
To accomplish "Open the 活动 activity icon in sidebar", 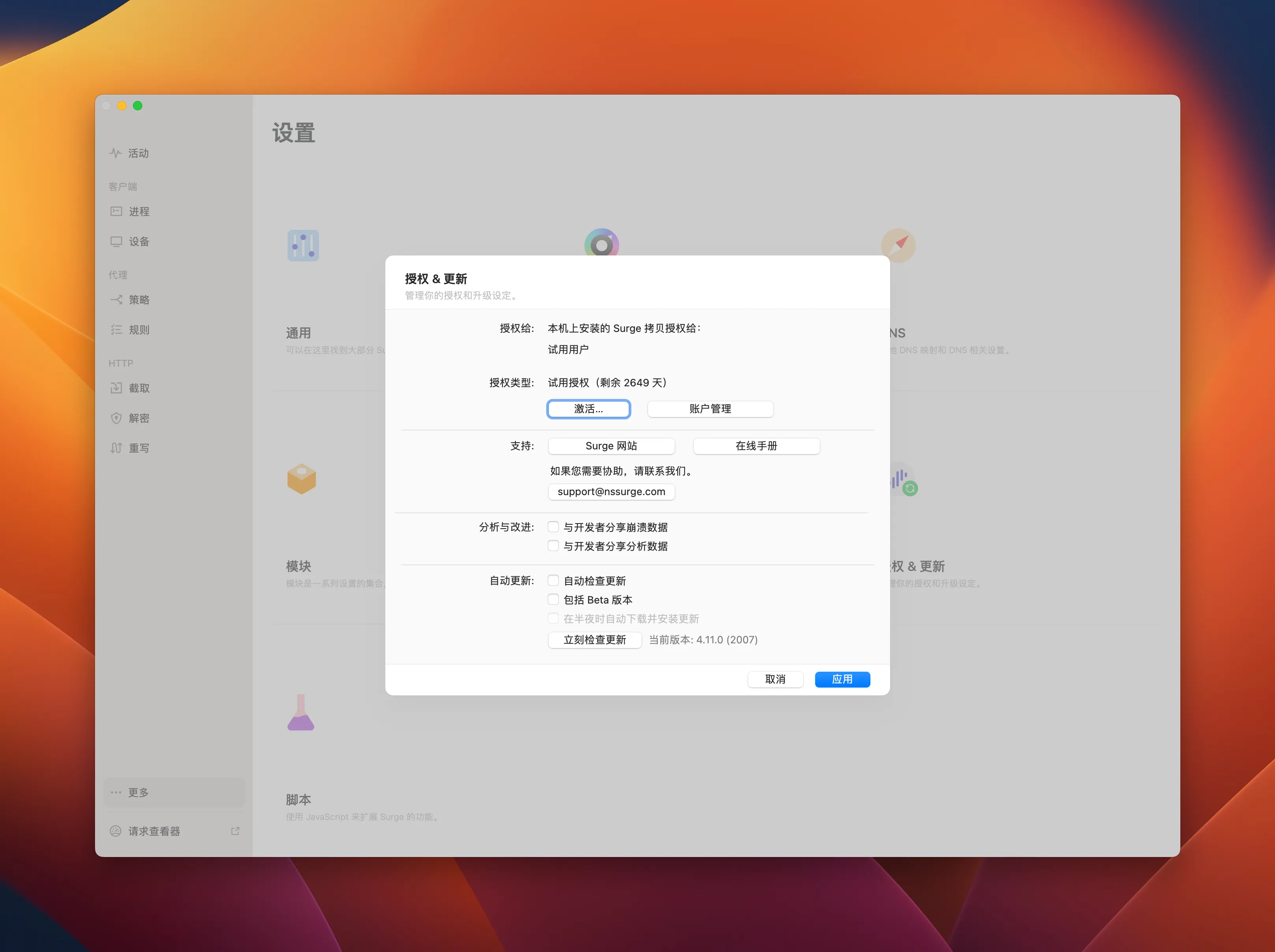I will click(115, 153).
